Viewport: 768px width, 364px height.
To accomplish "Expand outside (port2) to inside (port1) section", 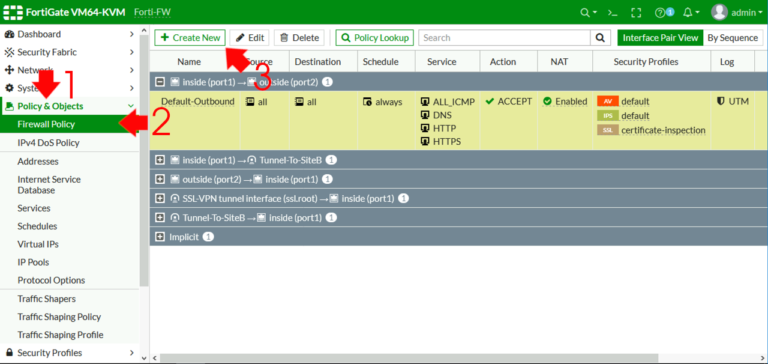I will [160, 179].
